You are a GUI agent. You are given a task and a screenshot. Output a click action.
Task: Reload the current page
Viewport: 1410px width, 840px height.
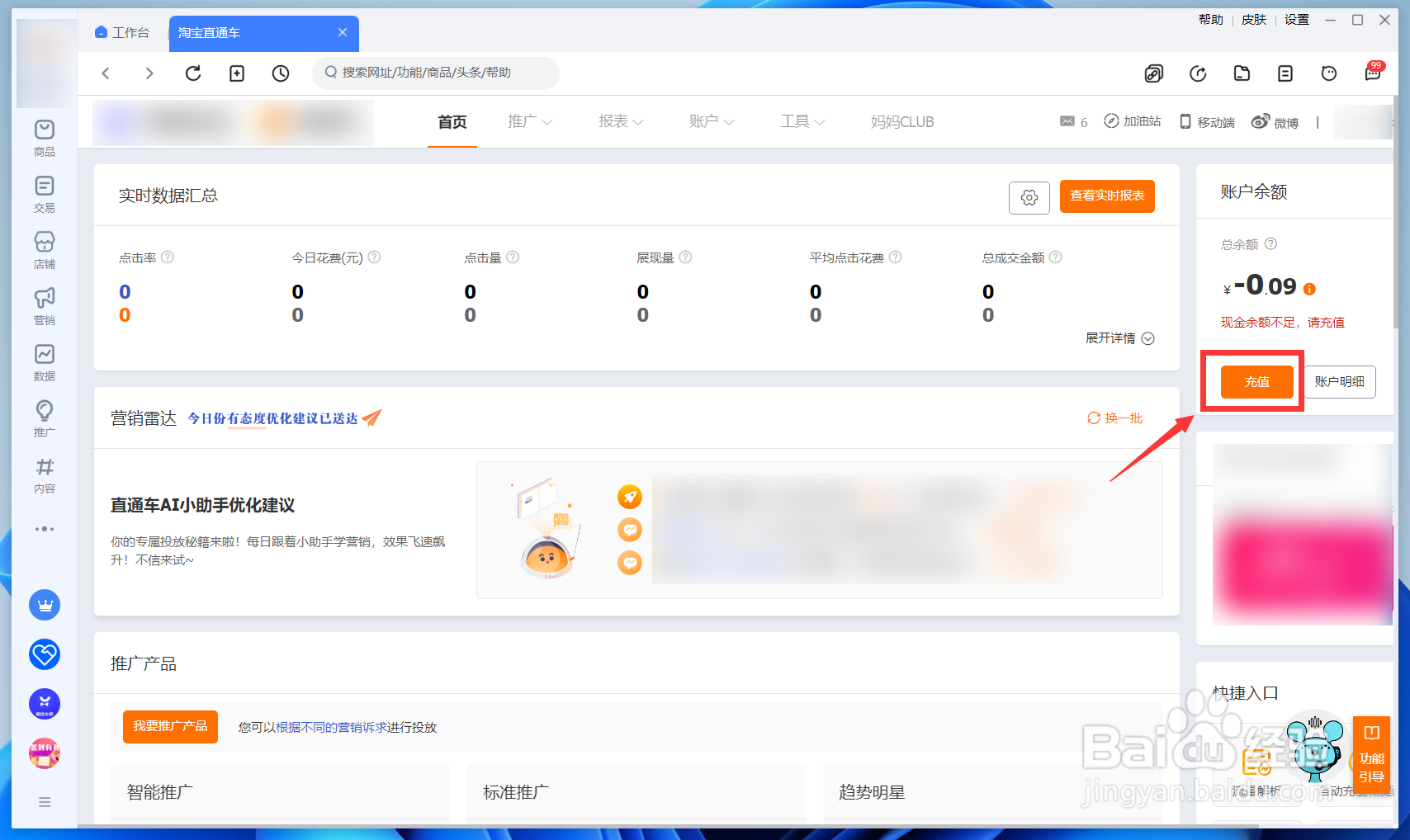coord(193,73)
